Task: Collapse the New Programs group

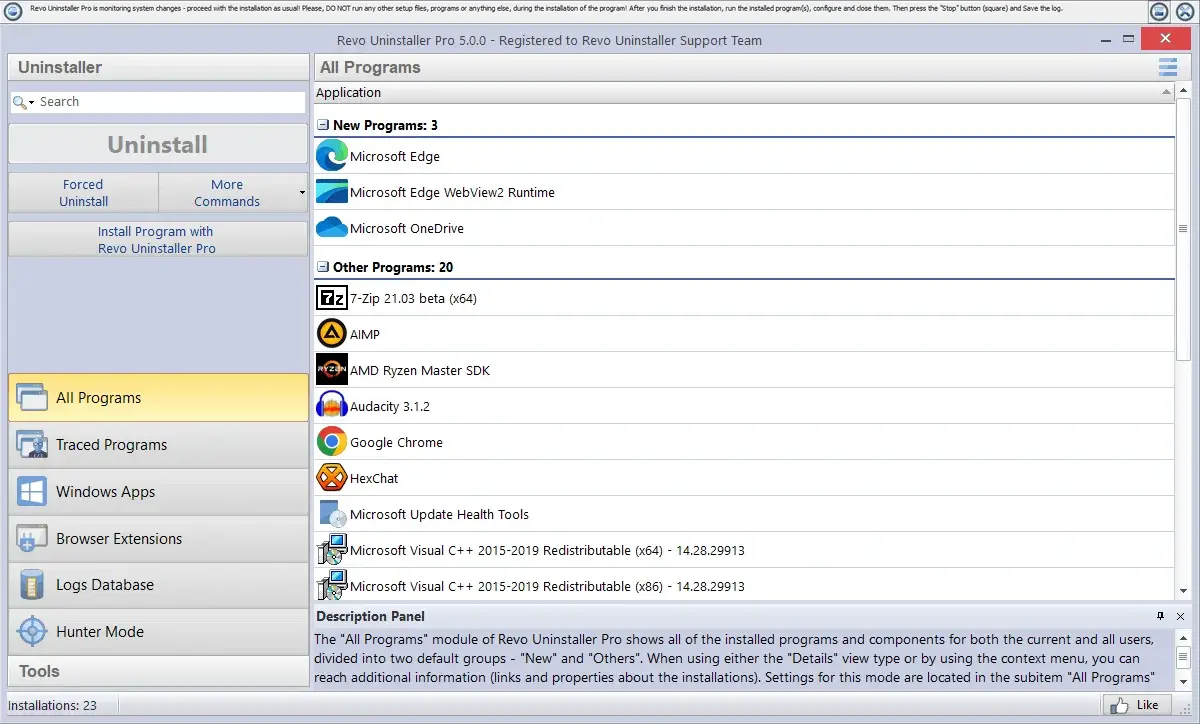Action: coord(322,124)
